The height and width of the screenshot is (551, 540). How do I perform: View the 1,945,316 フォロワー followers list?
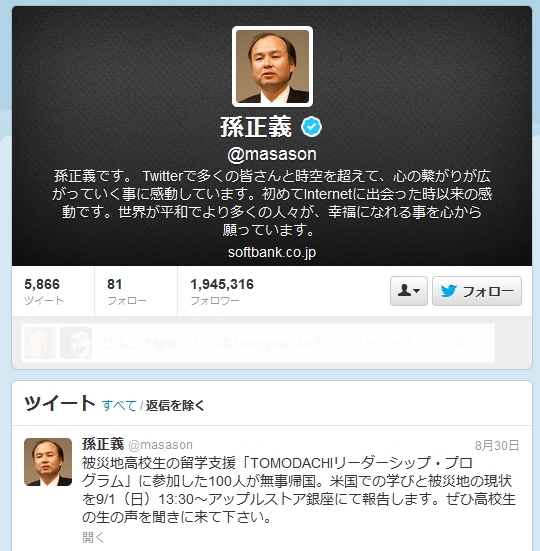pyautogui.click(x=222, y=291)
